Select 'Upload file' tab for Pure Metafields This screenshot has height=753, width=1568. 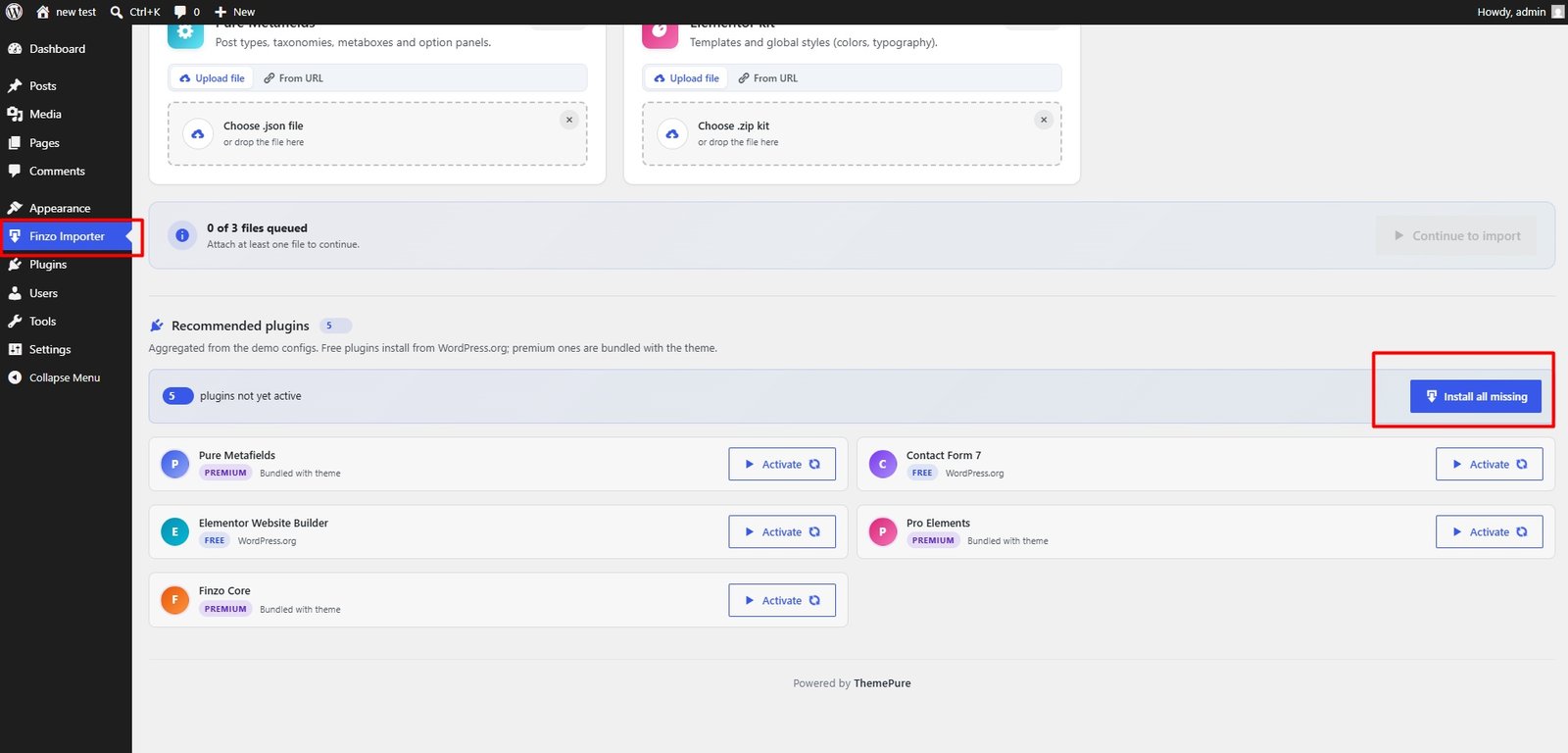pos(212,78)
